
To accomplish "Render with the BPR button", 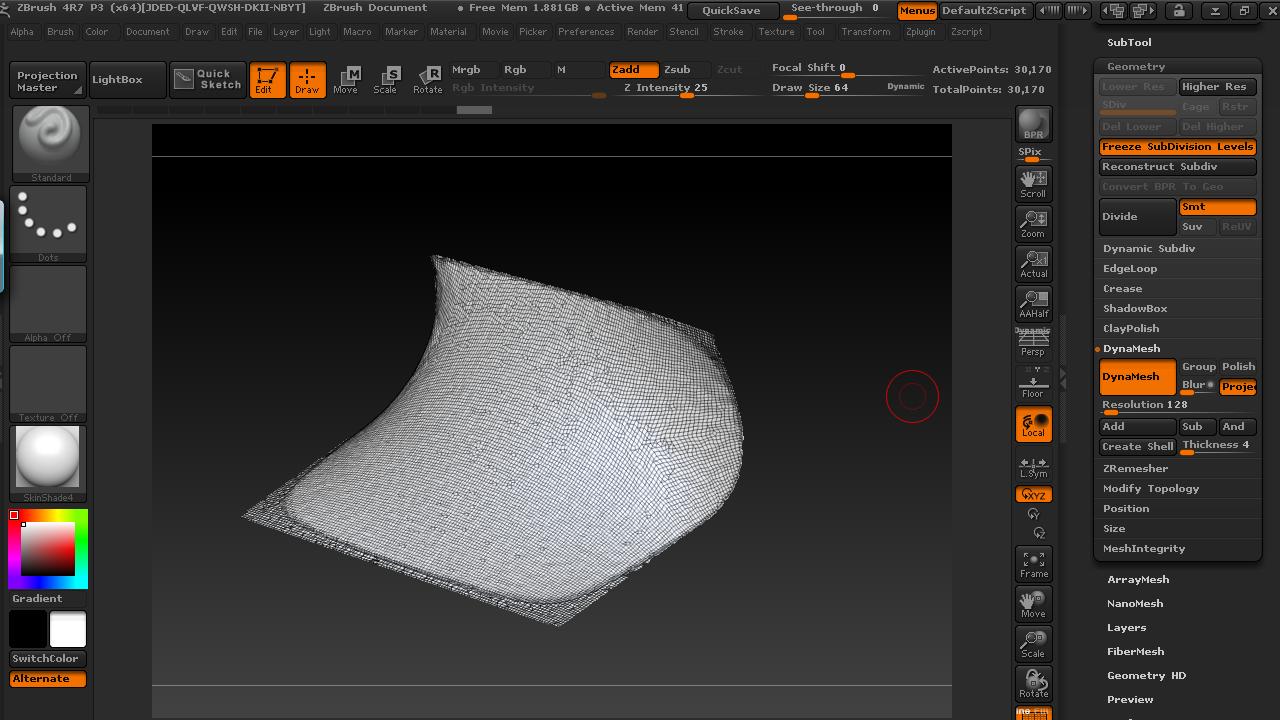I will pyautogui.click(x=1033, y=124).
